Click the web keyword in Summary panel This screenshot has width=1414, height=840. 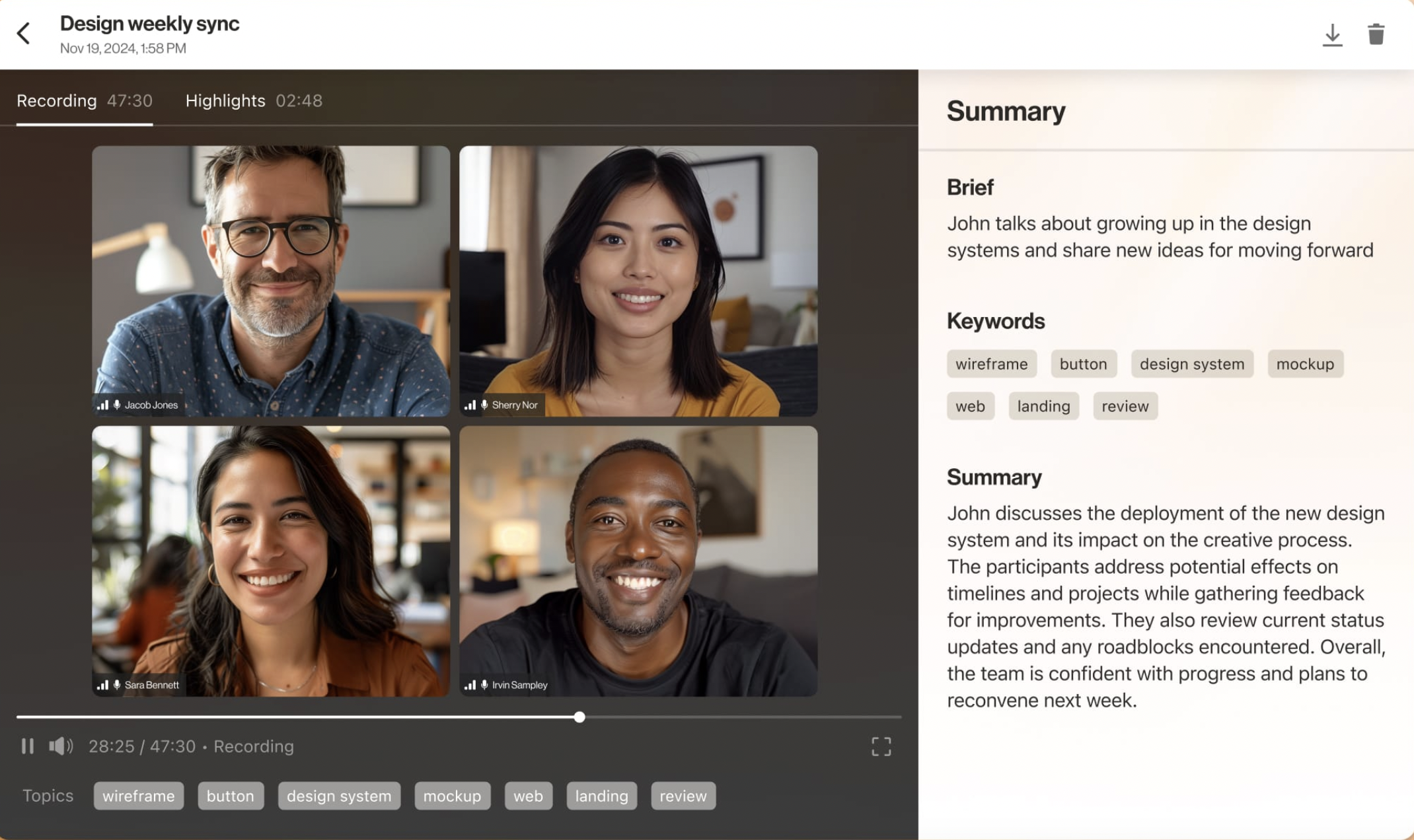coord(970,406)
